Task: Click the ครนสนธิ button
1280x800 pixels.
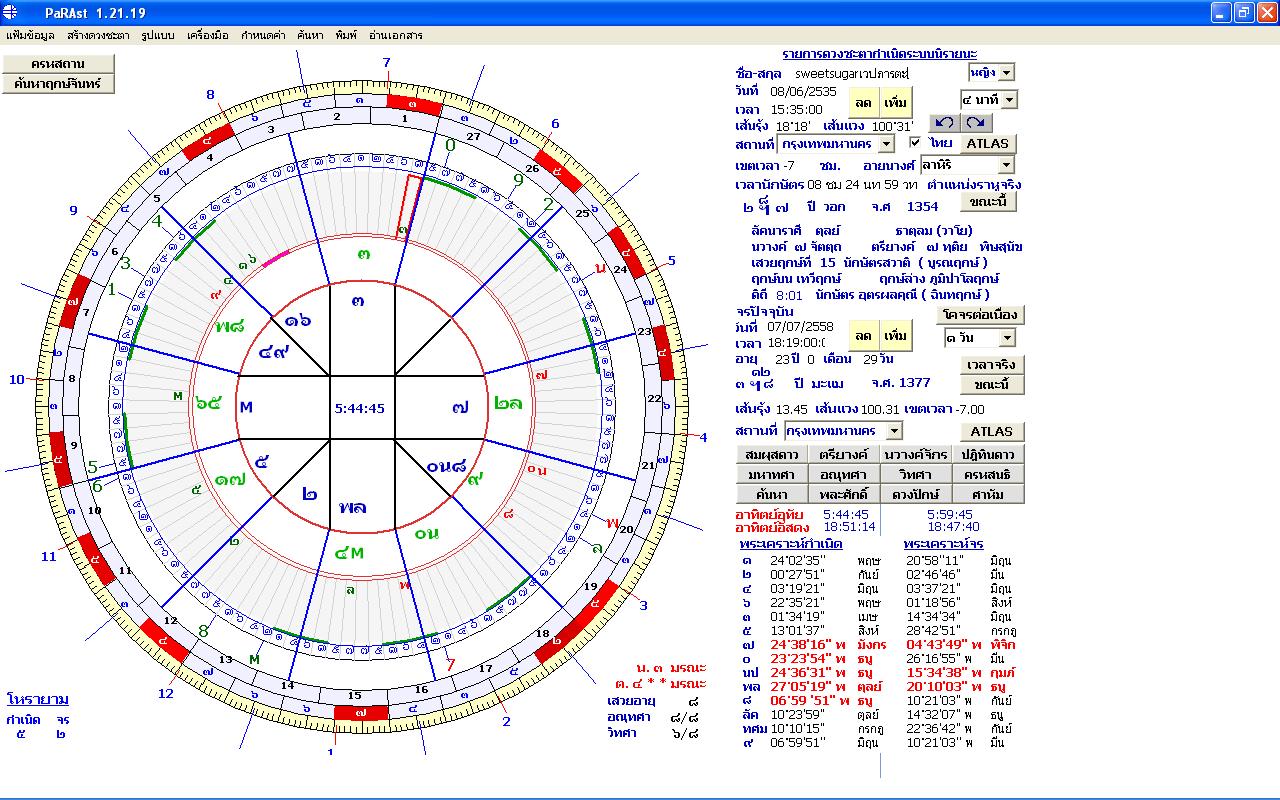Action: click(988, 474)
